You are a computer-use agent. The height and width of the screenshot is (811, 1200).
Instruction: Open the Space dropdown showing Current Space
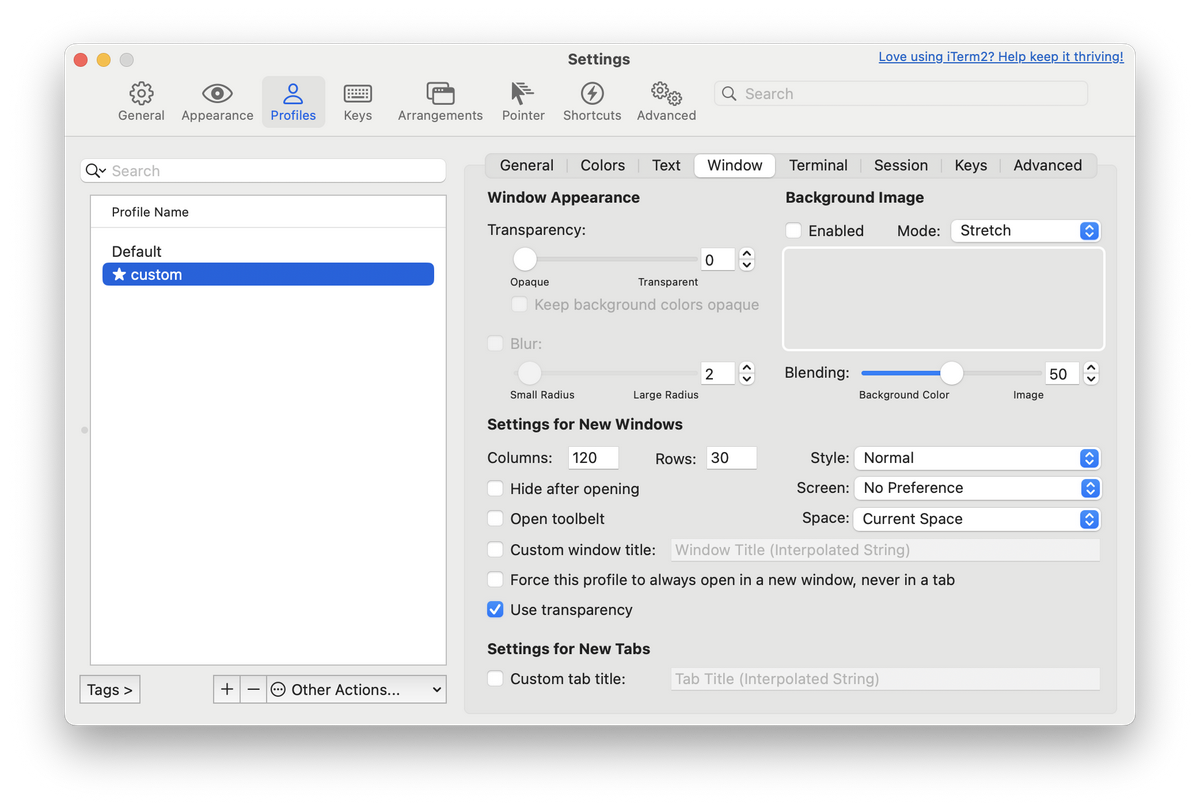(977, 519)
